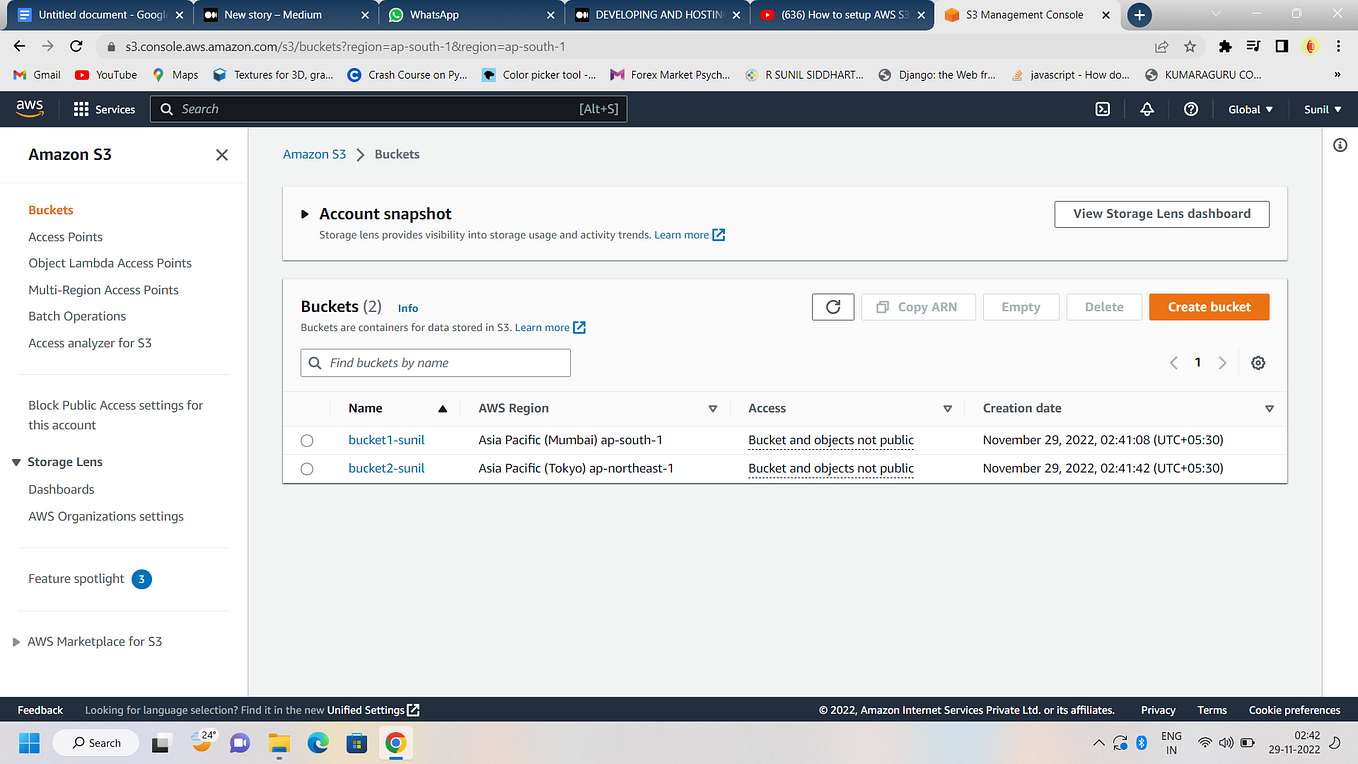Screen dimensions: 1358x764
Task: Open the help question mark menu
Action: point(1190,109)
